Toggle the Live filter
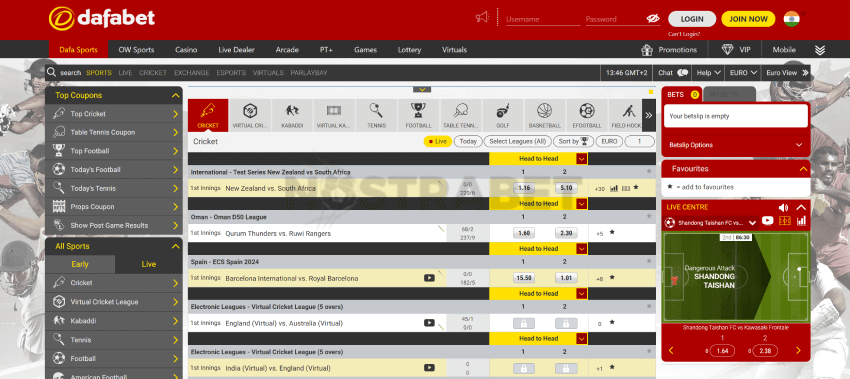Image resolution: width=850 pixels, height=379 pixels. tap(437, 142)
